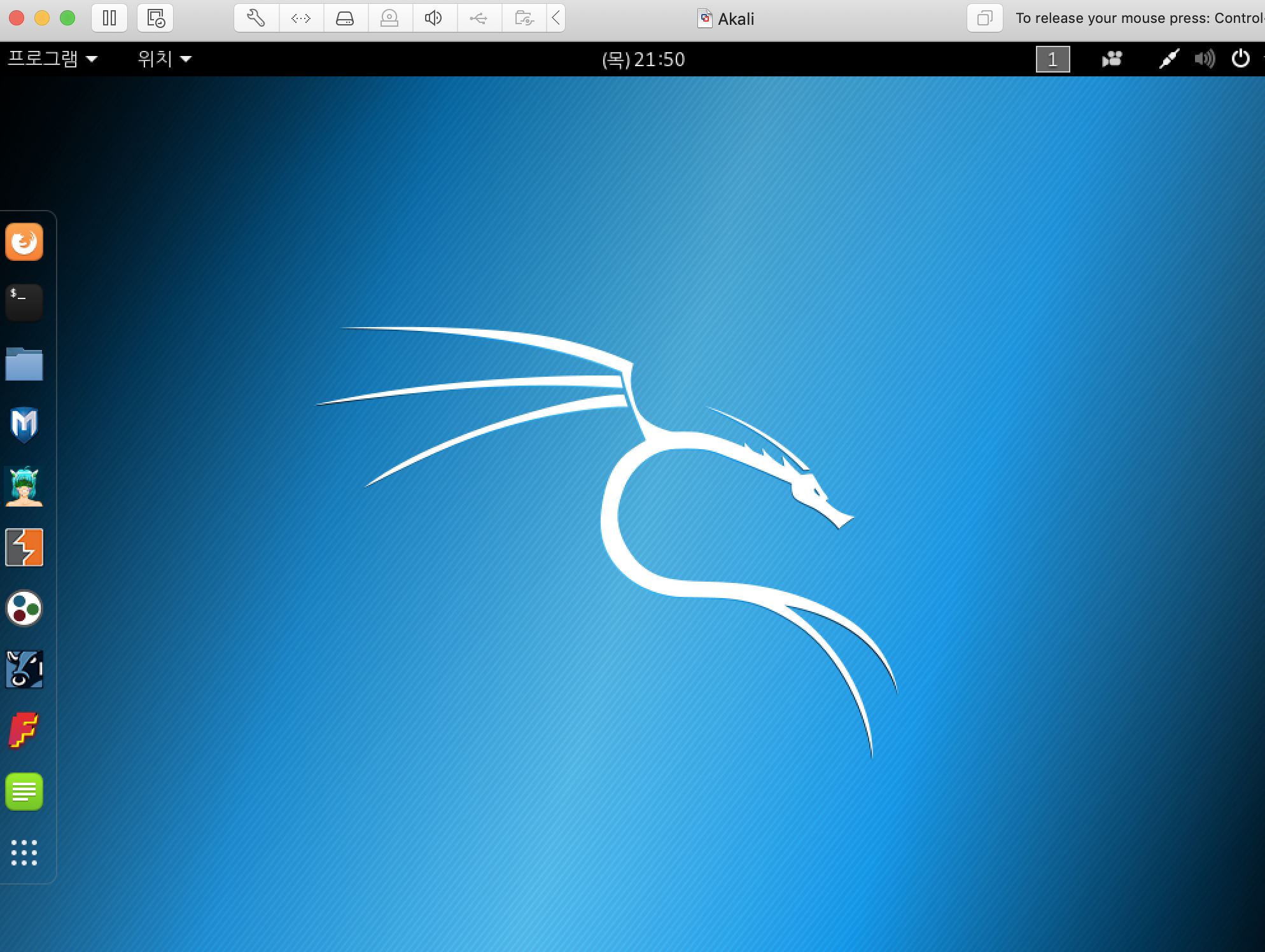The height and width of the screenshot is (952, 1265).
Task: Launch Firefox from the dock
Action: coord(24,242)
